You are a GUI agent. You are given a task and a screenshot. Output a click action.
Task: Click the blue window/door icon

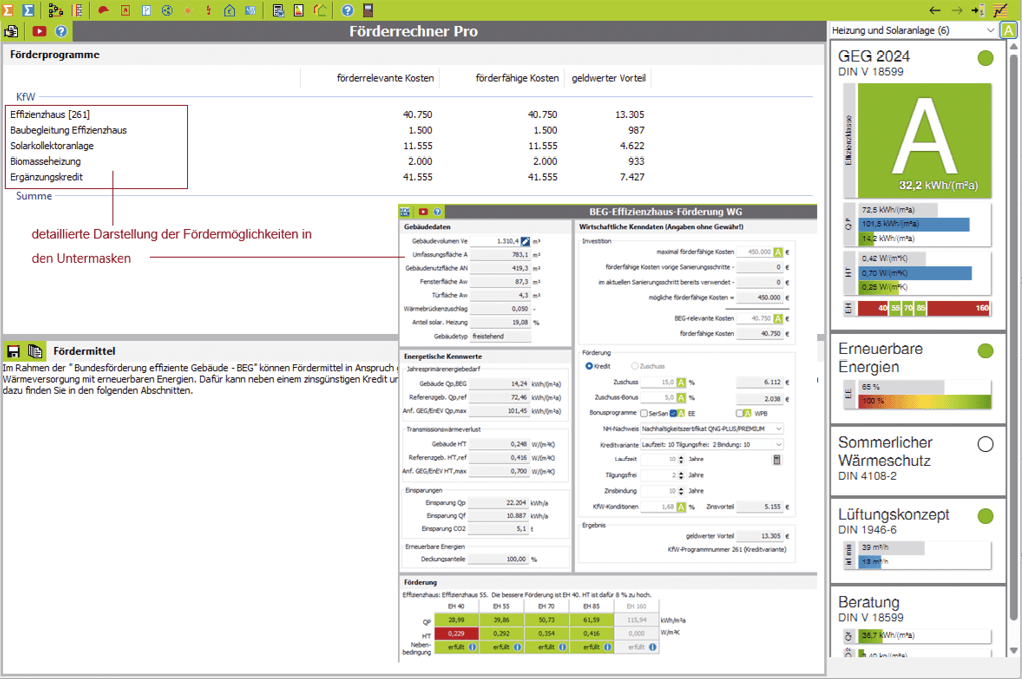click(146, 10)
